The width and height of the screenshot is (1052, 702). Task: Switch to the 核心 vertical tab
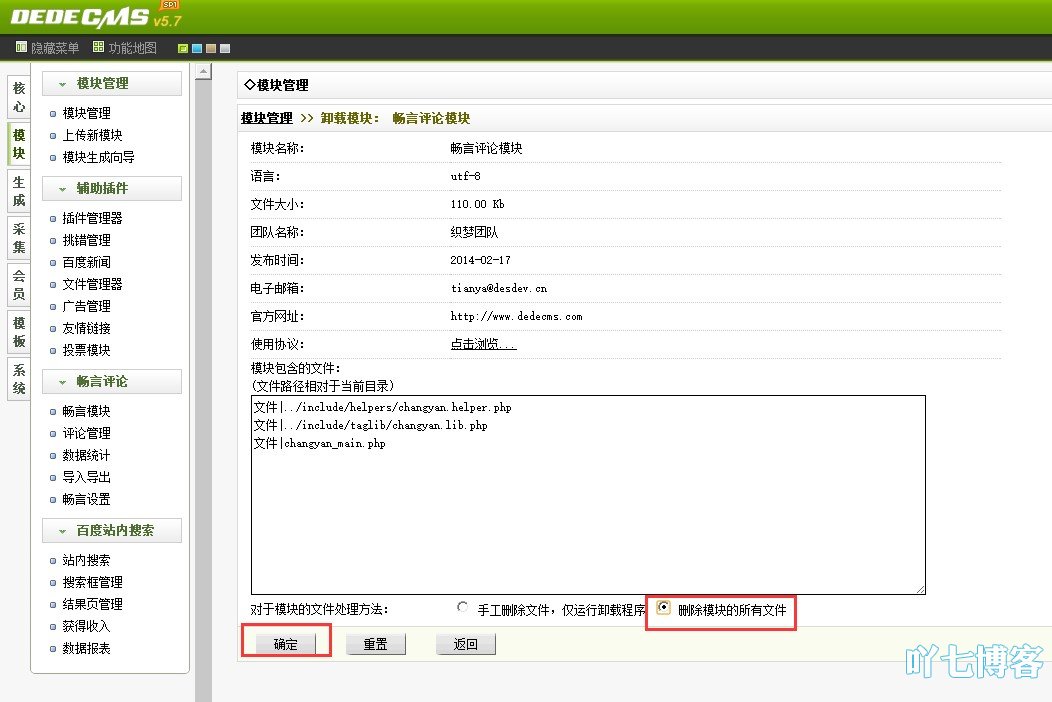[x=19, y=97]
